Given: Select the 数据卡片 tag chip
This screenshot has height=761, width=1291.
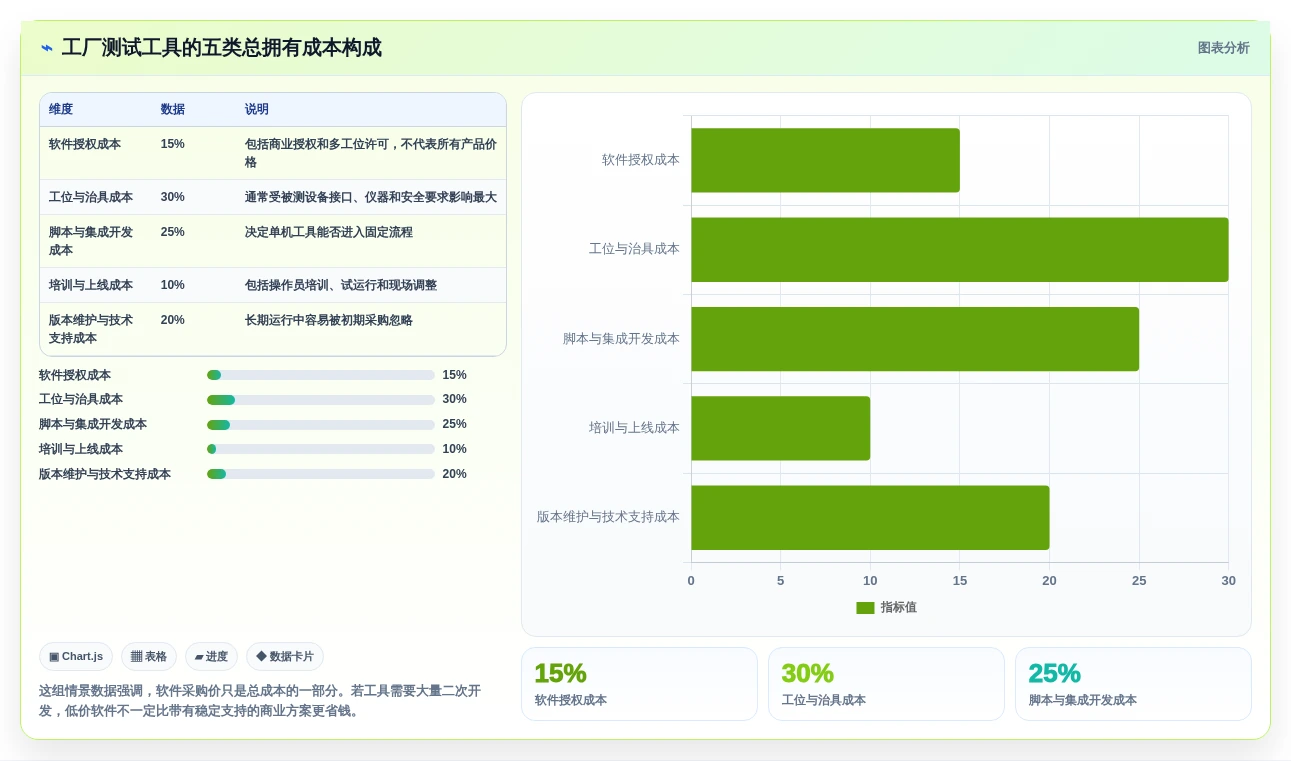Looking at the screenshot, I should pos(285,657).
